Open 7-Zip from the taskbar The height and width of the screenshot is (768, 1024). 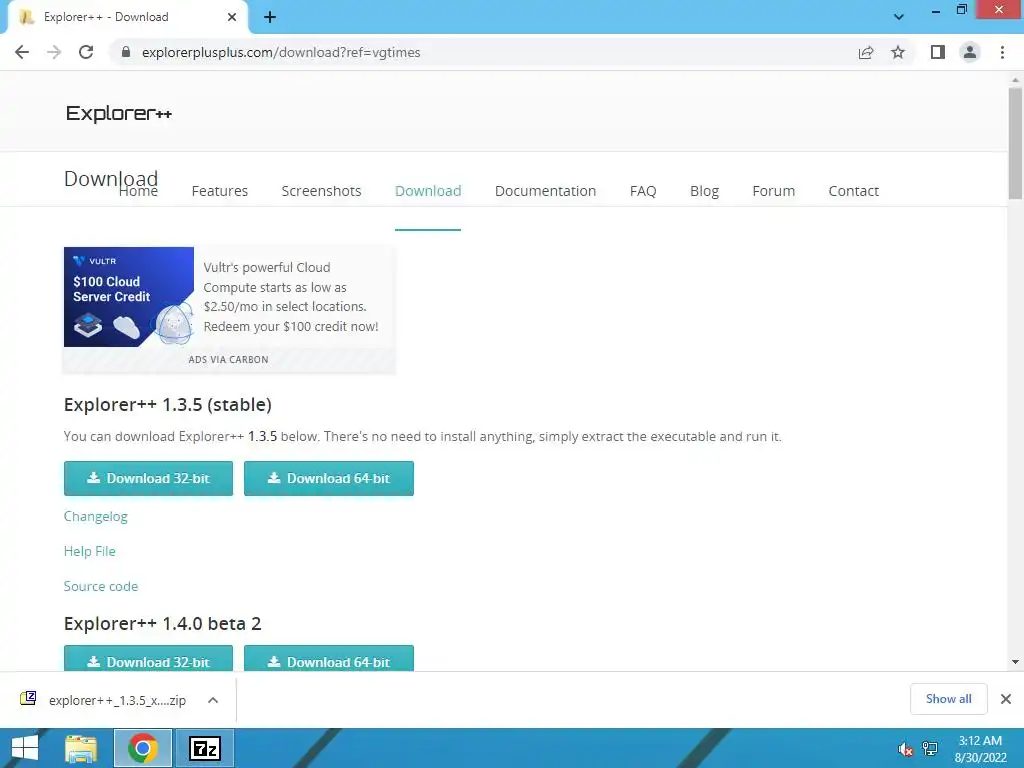[205, 748]
